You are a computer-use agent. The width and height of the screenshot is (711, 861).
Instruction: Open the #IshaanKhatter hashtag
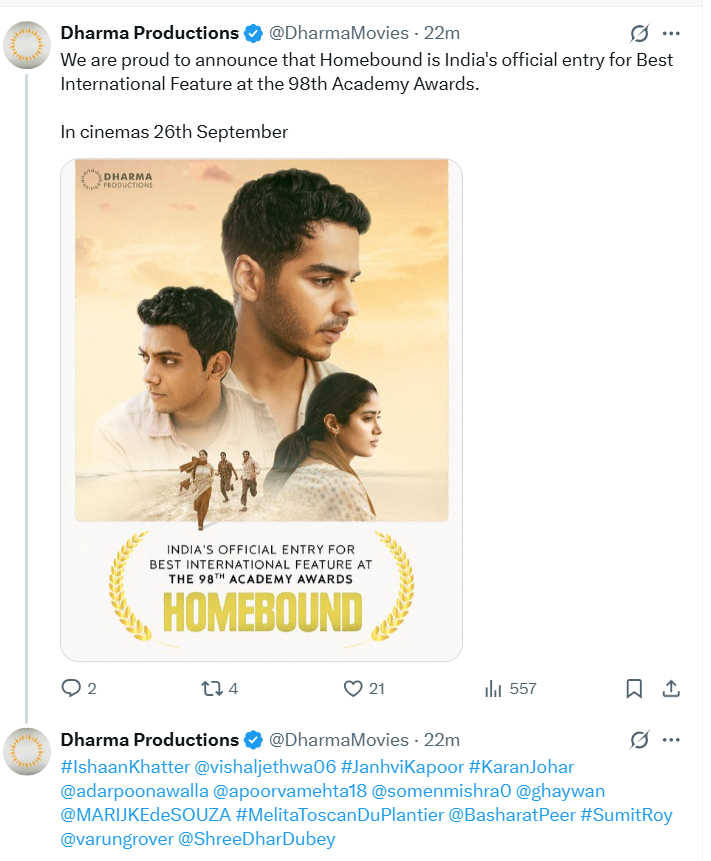pyautogui.click(x=124, y=767)
